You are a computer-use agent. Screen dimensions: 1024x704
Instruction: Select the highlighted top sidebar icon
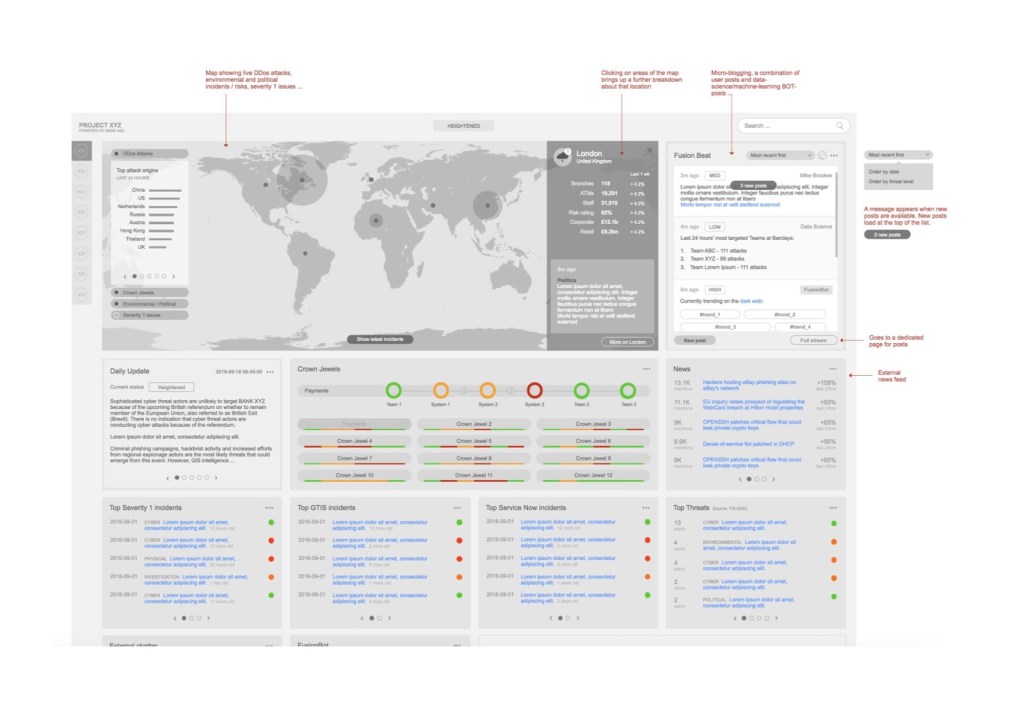coord(81,151)
